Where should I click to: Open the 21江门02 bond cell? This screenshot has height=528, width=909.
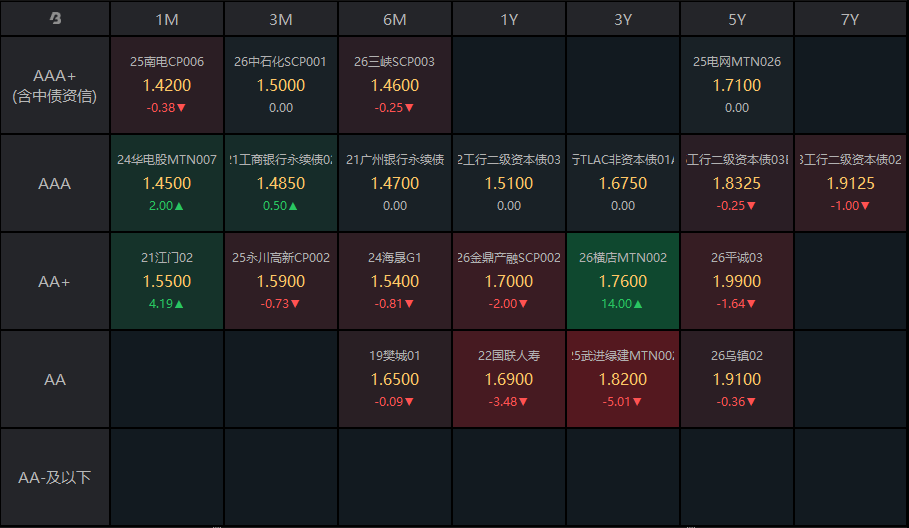tap(167, 281)
